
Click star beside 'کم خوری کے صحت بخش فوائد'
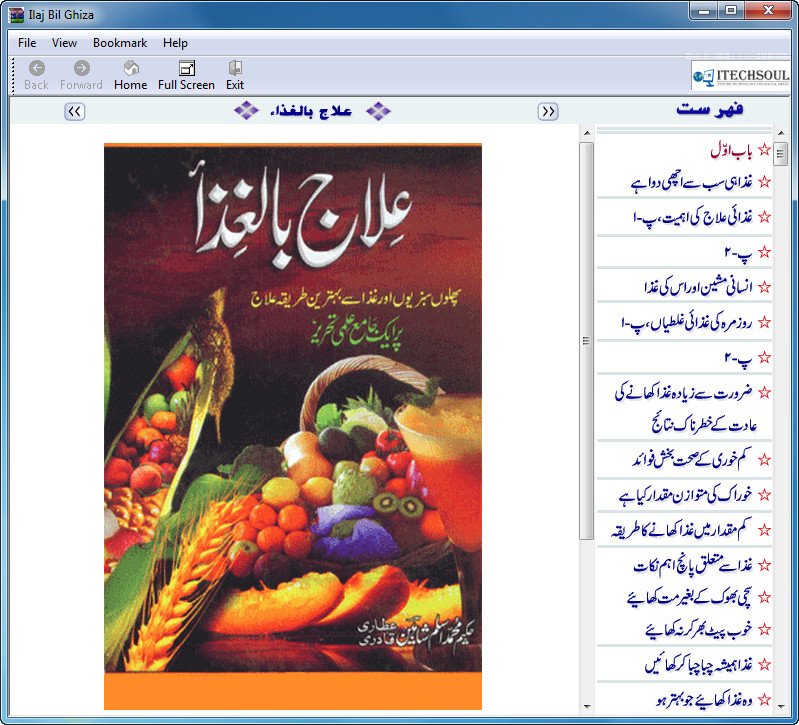[764, 460]
